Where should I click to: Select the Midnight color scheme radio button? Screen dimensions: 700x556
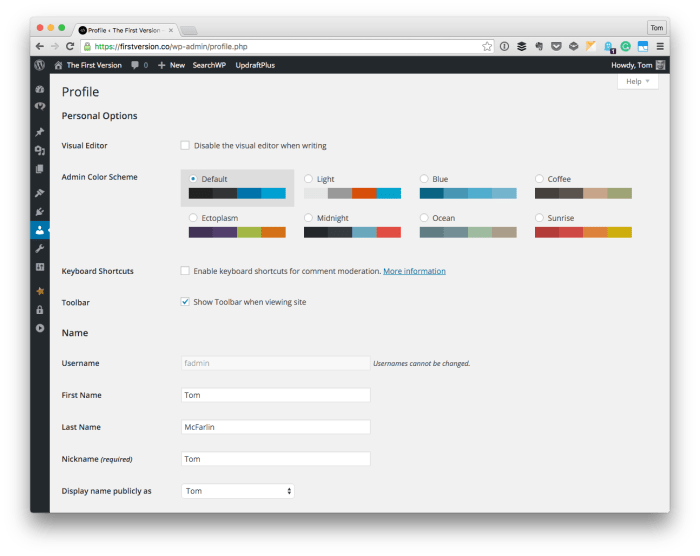click(x=308, y=218)
